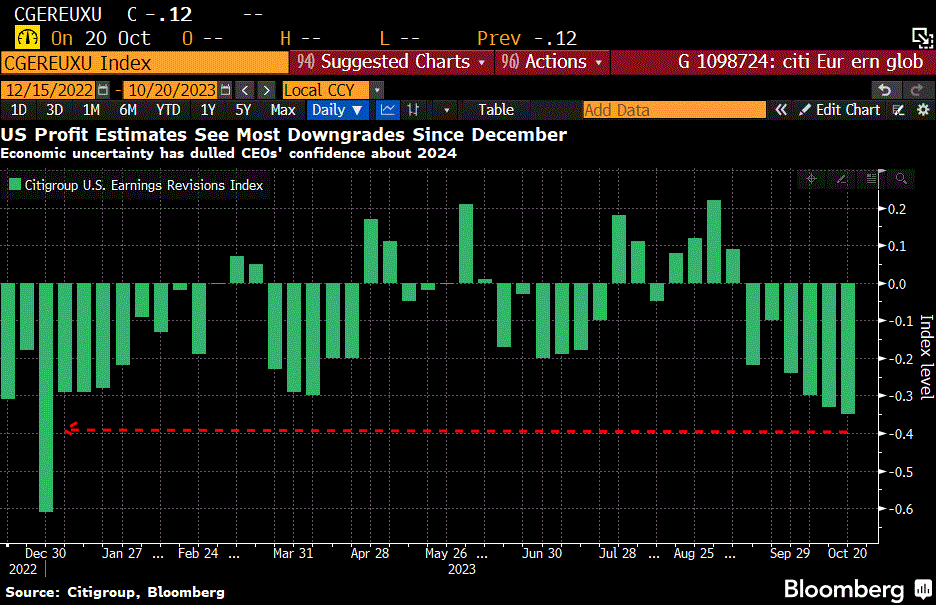Select the 6M range tab
The image size is (936, 605).
[128, 110]
